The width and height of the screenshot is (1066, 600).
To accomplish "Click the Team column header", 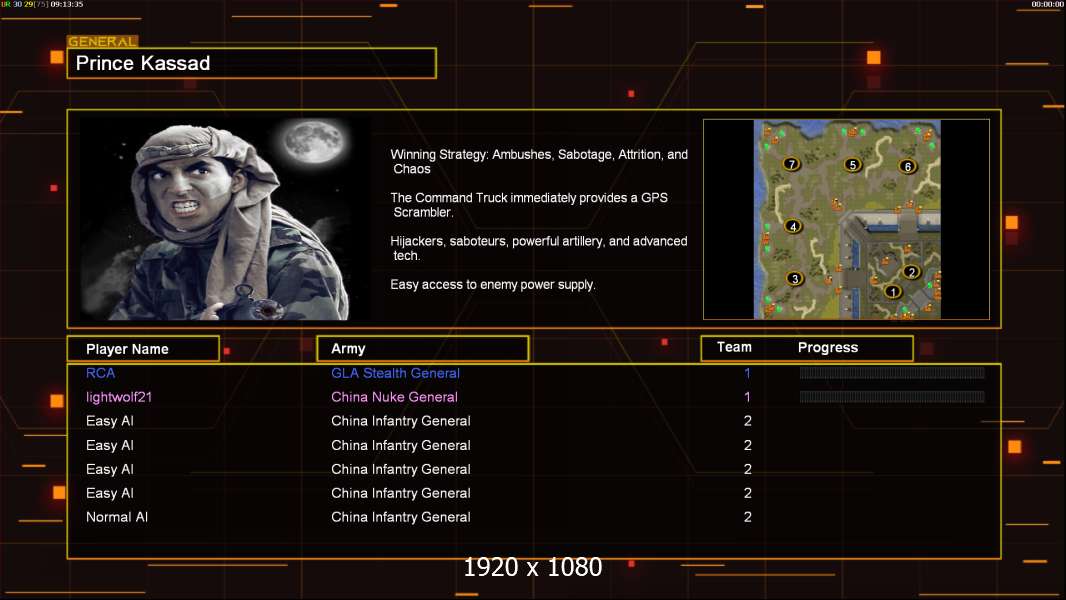I will (x=734, y=347).
